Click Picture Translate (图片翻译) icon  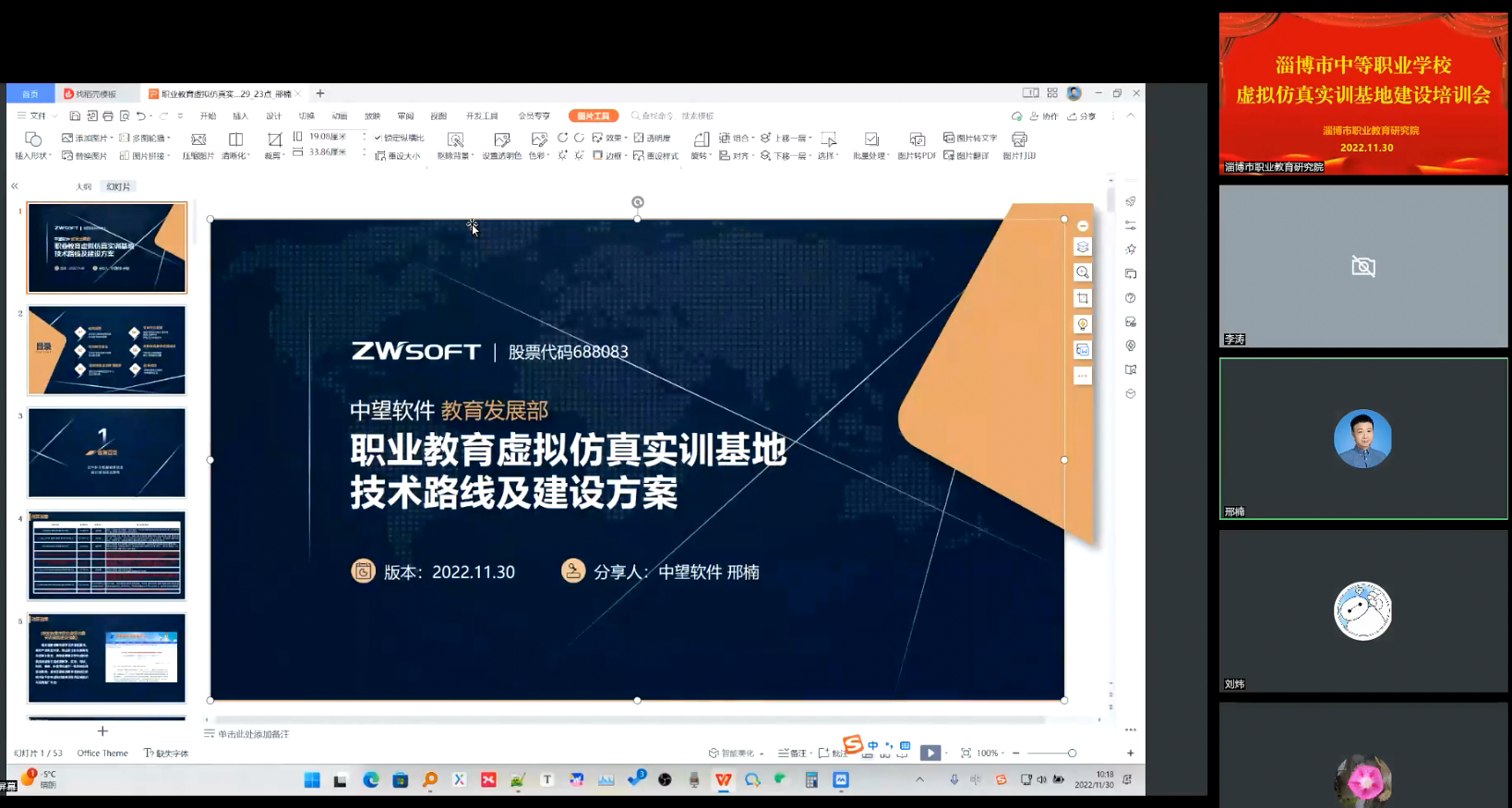pos(949,155)
